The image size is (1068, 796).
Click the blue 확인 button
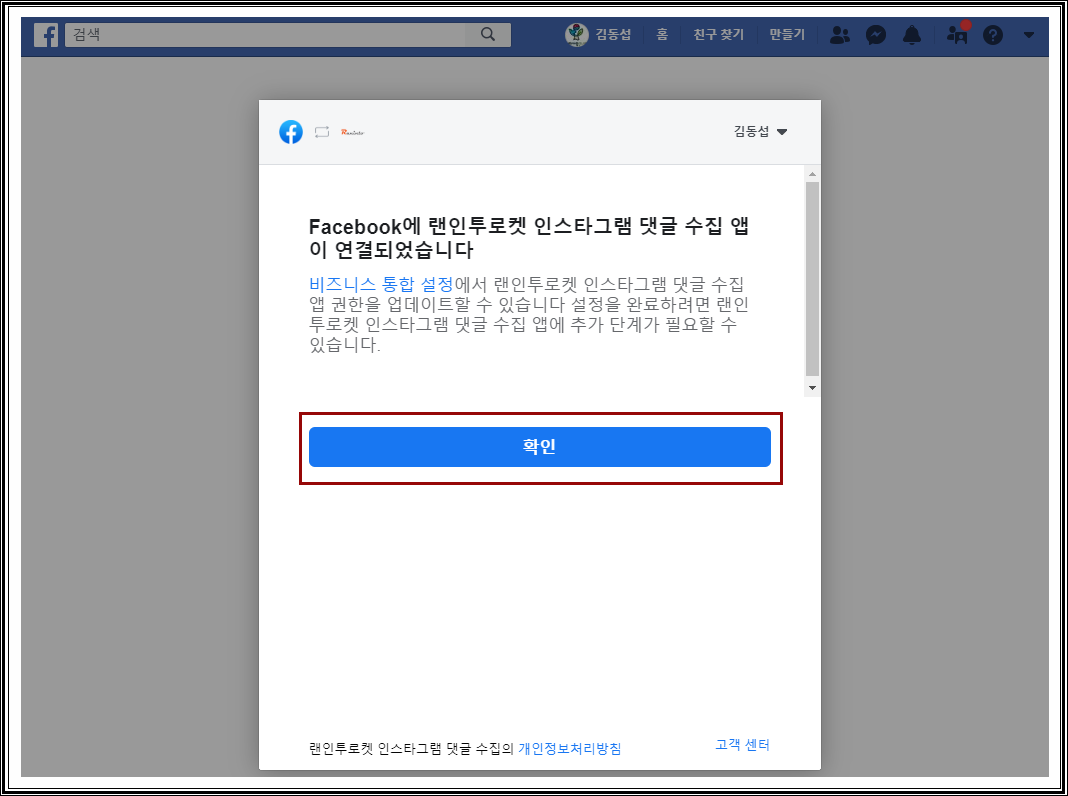(x=539, y=447)
